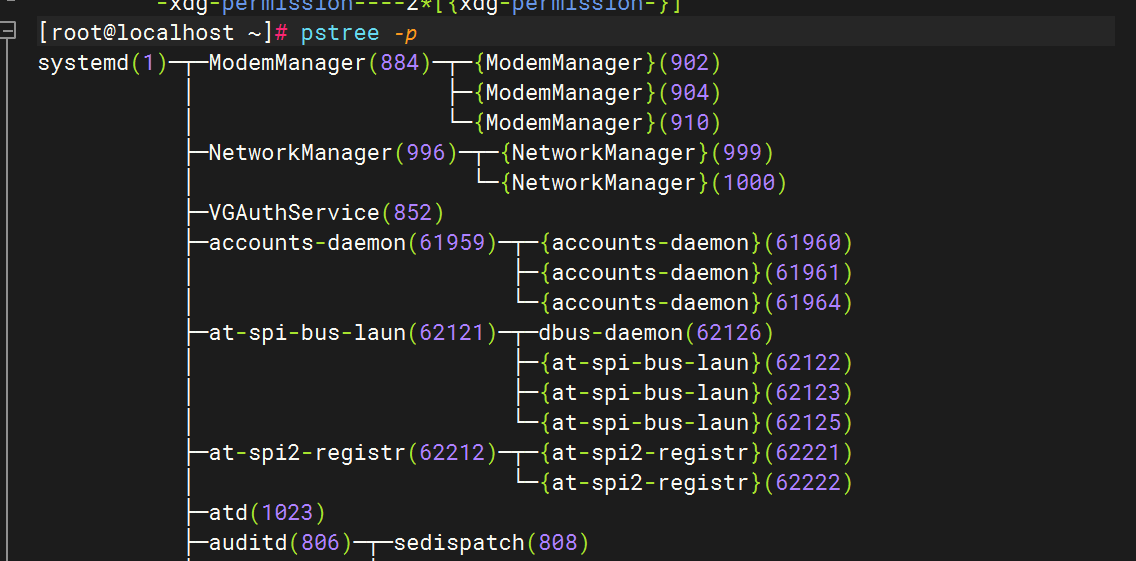Collapse the code block fold marker
The width and height of the screenshot is (1136, 561).
(7, 32)
